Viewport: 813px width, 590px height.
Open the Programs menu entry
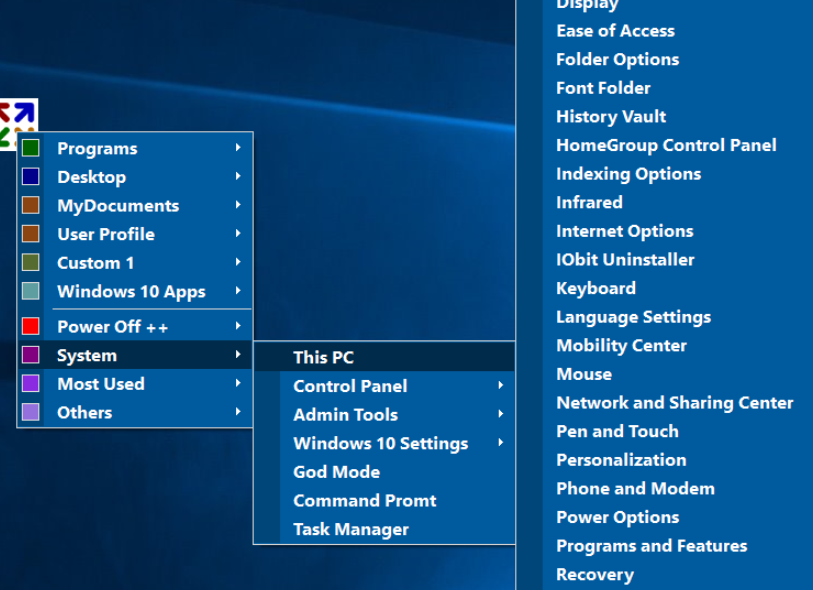point(135,148)
